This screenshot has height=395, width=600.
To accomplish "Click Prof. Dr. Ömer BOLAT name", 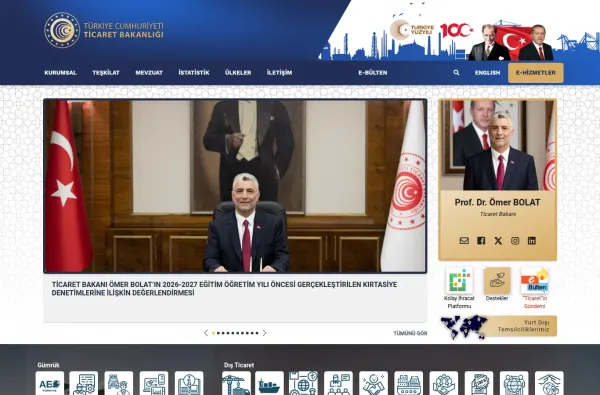I will pyautogui.click(x=497, y=202).
